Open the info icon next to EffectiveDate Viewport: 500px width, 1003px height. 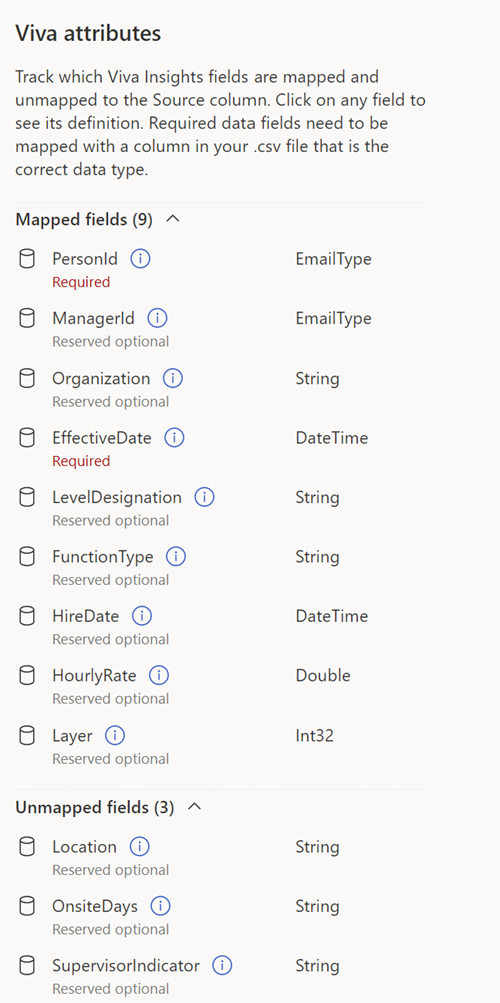pos(175,438)
